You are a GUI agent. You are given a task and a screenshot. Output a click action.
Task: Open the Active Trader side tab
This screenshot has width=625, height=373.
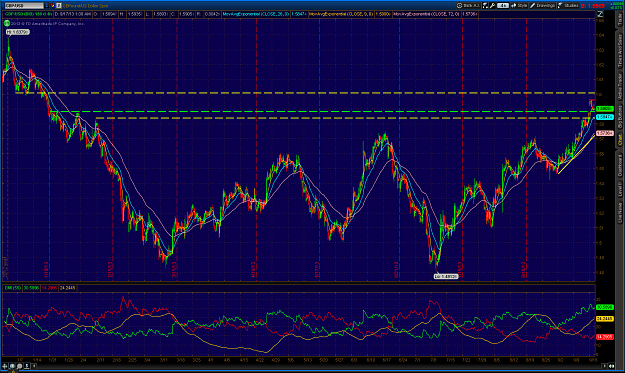[x=620, y=86]
